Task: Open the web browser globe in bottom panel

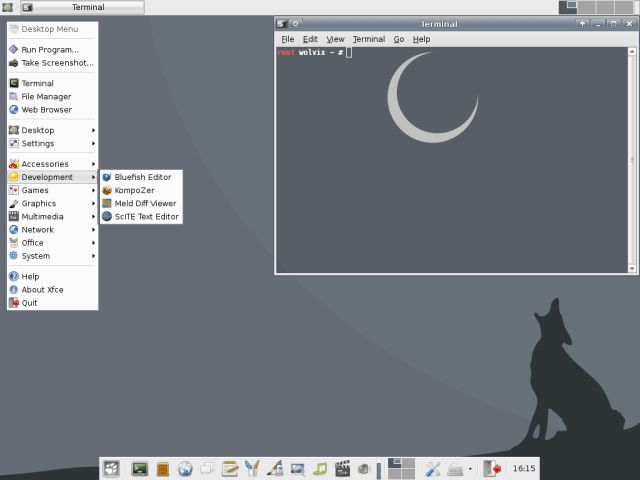Action: 185,468
